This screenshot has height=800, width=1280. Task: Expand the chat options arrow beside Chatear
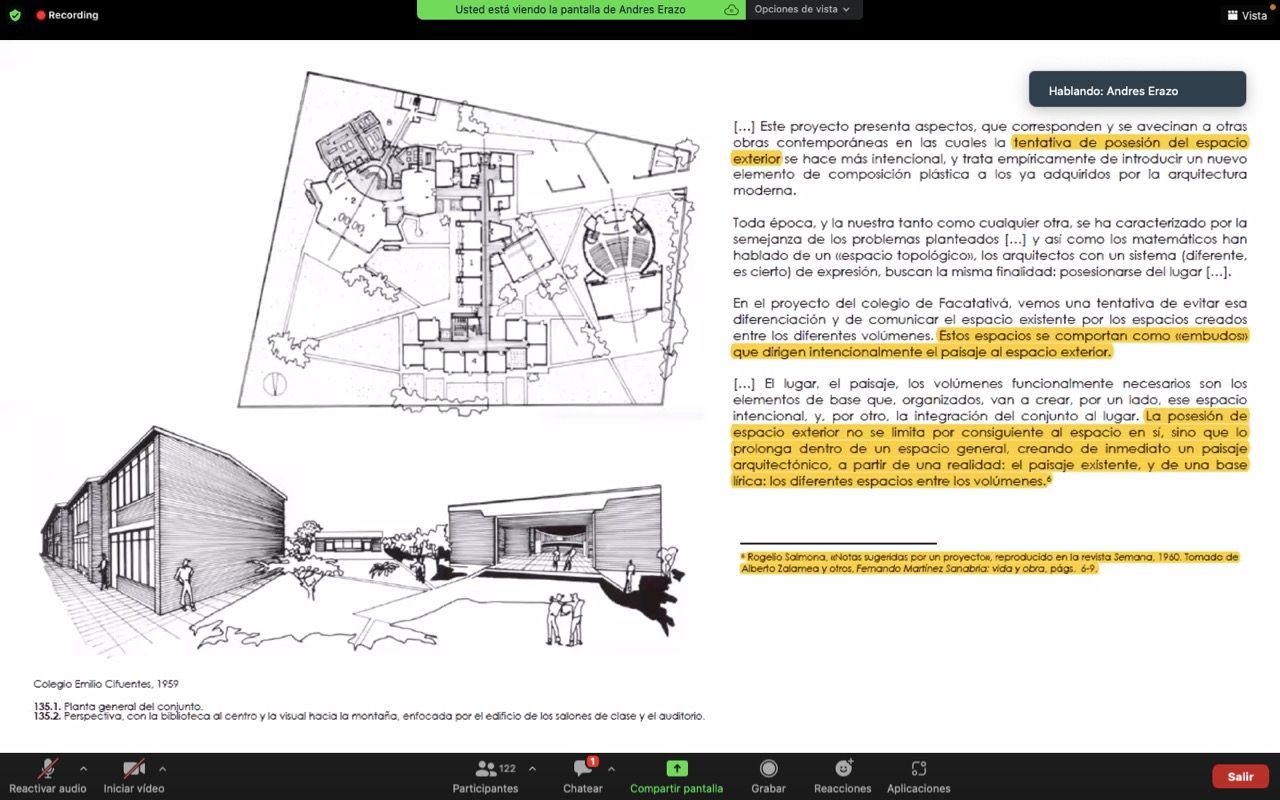[x=611, y=768]
